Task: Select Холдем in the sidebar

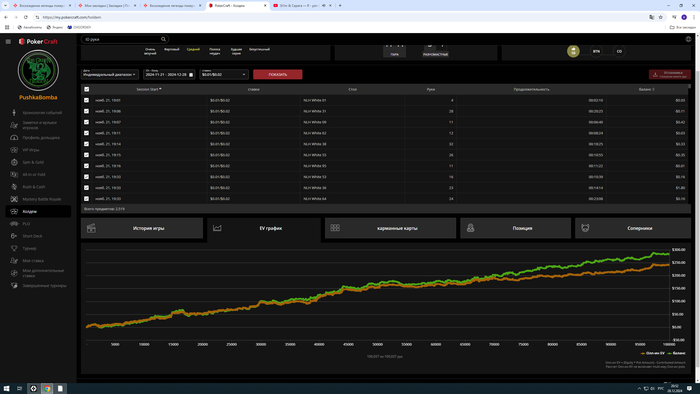Action: 38,212
